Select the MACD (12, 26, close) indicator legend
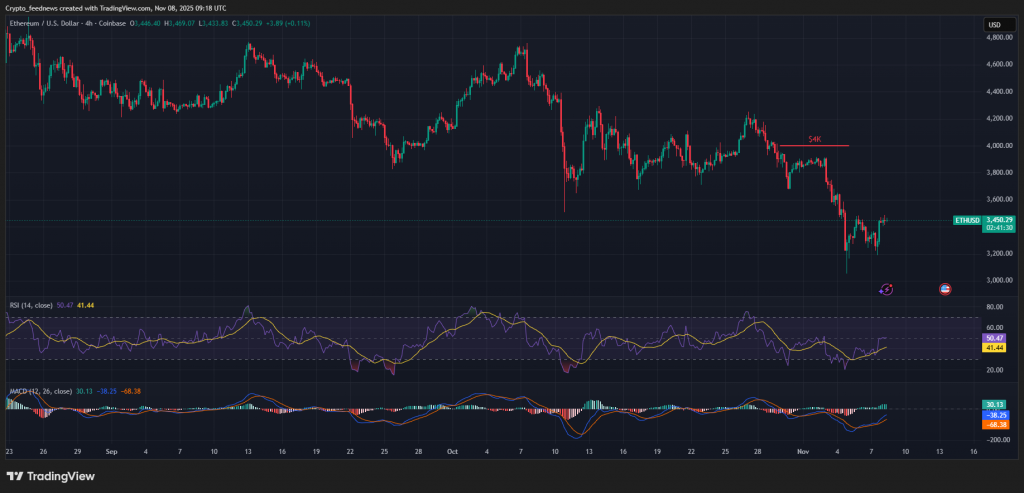Screen dimensions: 1024x493 click(38, 391)
